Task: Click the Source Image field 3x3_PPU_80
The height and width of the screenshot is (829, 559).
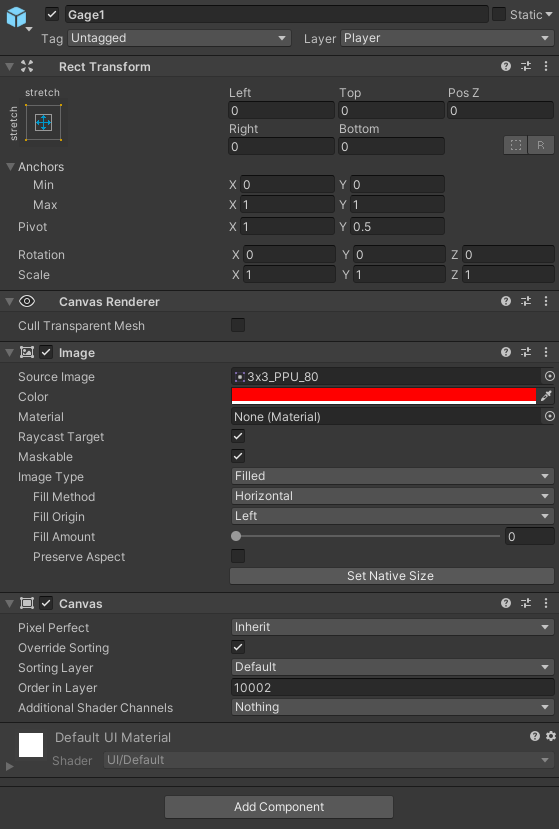Action: [x=387, y=376]
